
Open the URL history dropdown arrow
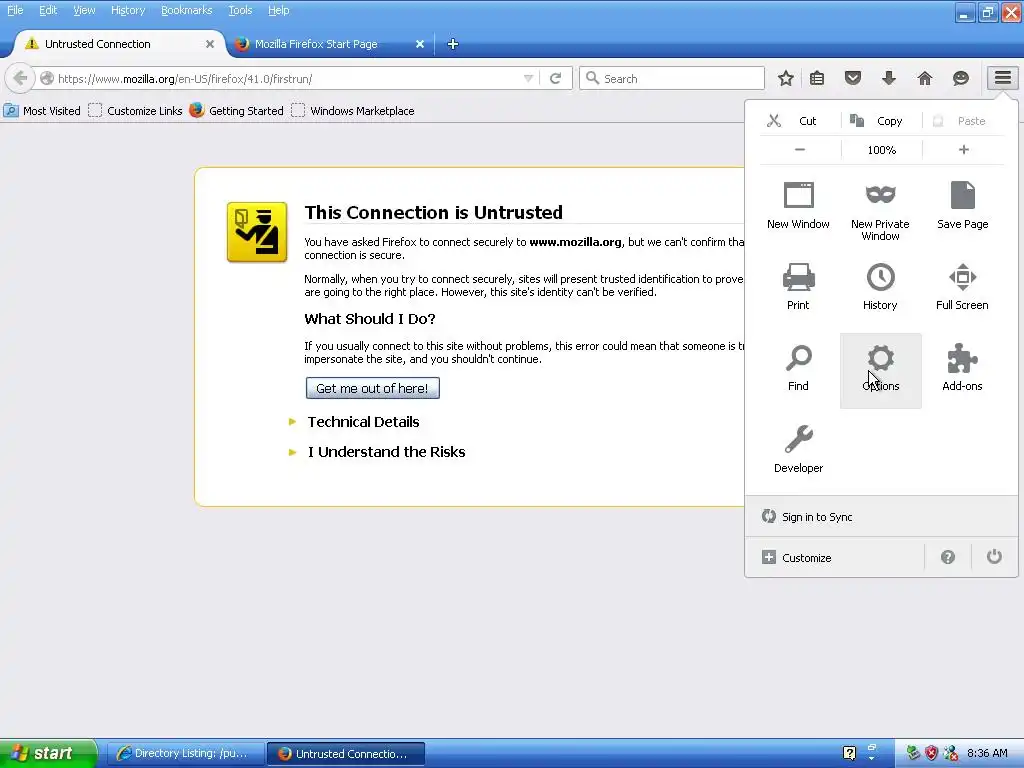(528, 78)
